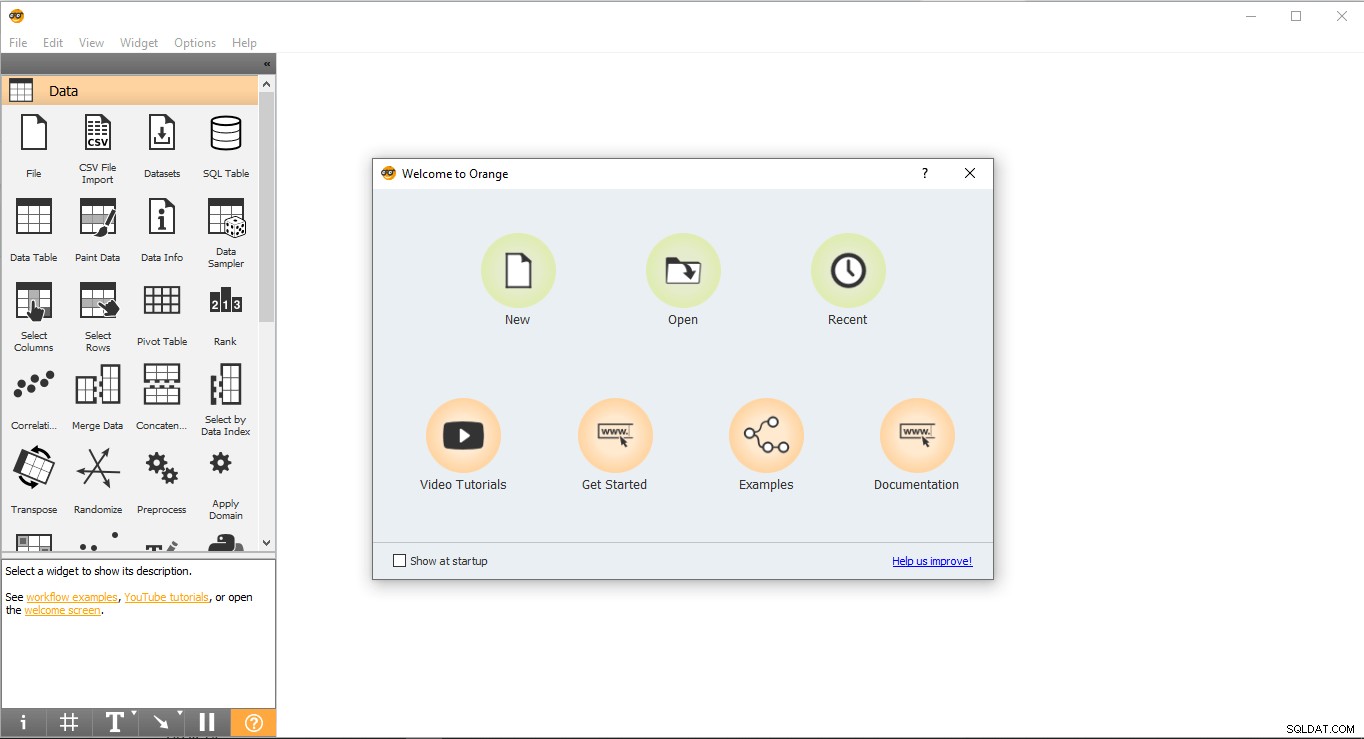The width and height of the screenshot is (1364, 739).
Task: Follow the 'Help us improve!' link
Action: point(932,561)
